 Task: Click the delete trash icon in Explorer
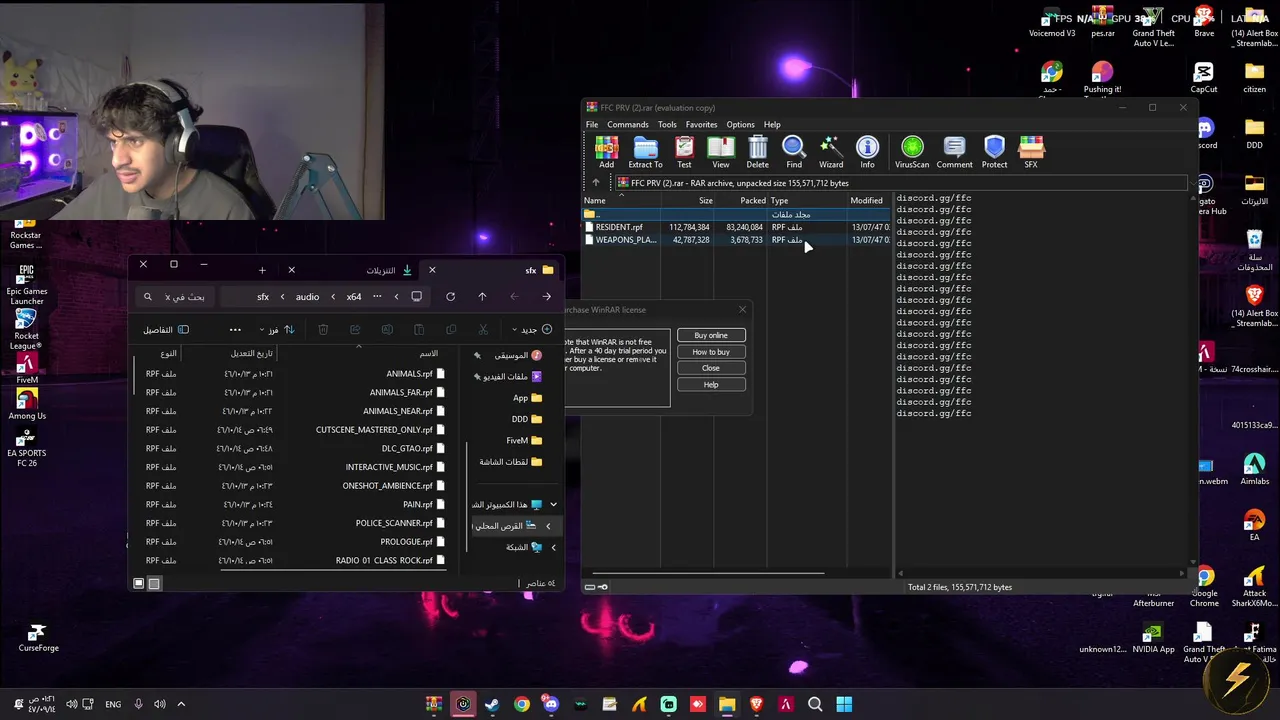click(323, 330)
